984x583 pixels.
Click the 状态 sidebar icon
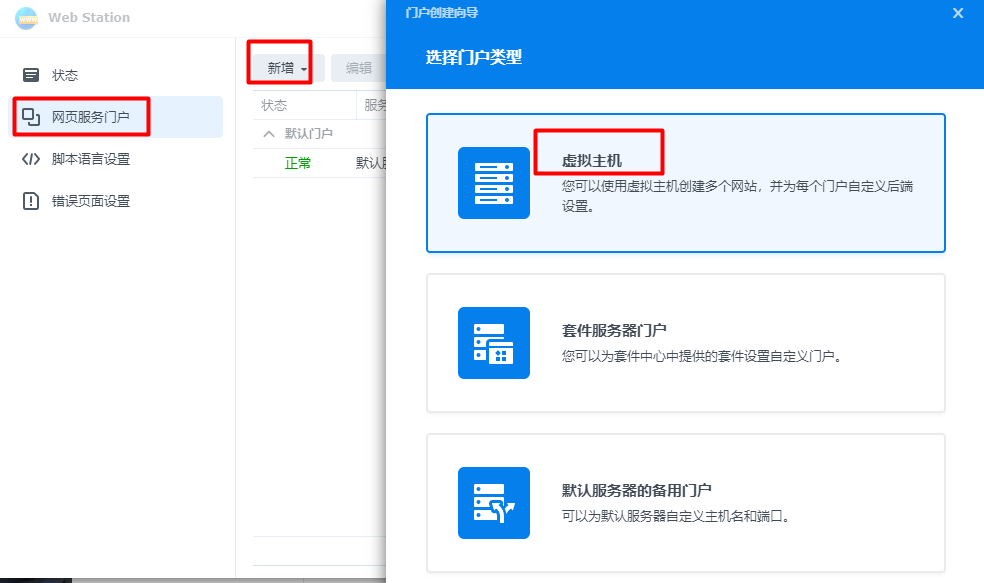click(x=31, y=75)
